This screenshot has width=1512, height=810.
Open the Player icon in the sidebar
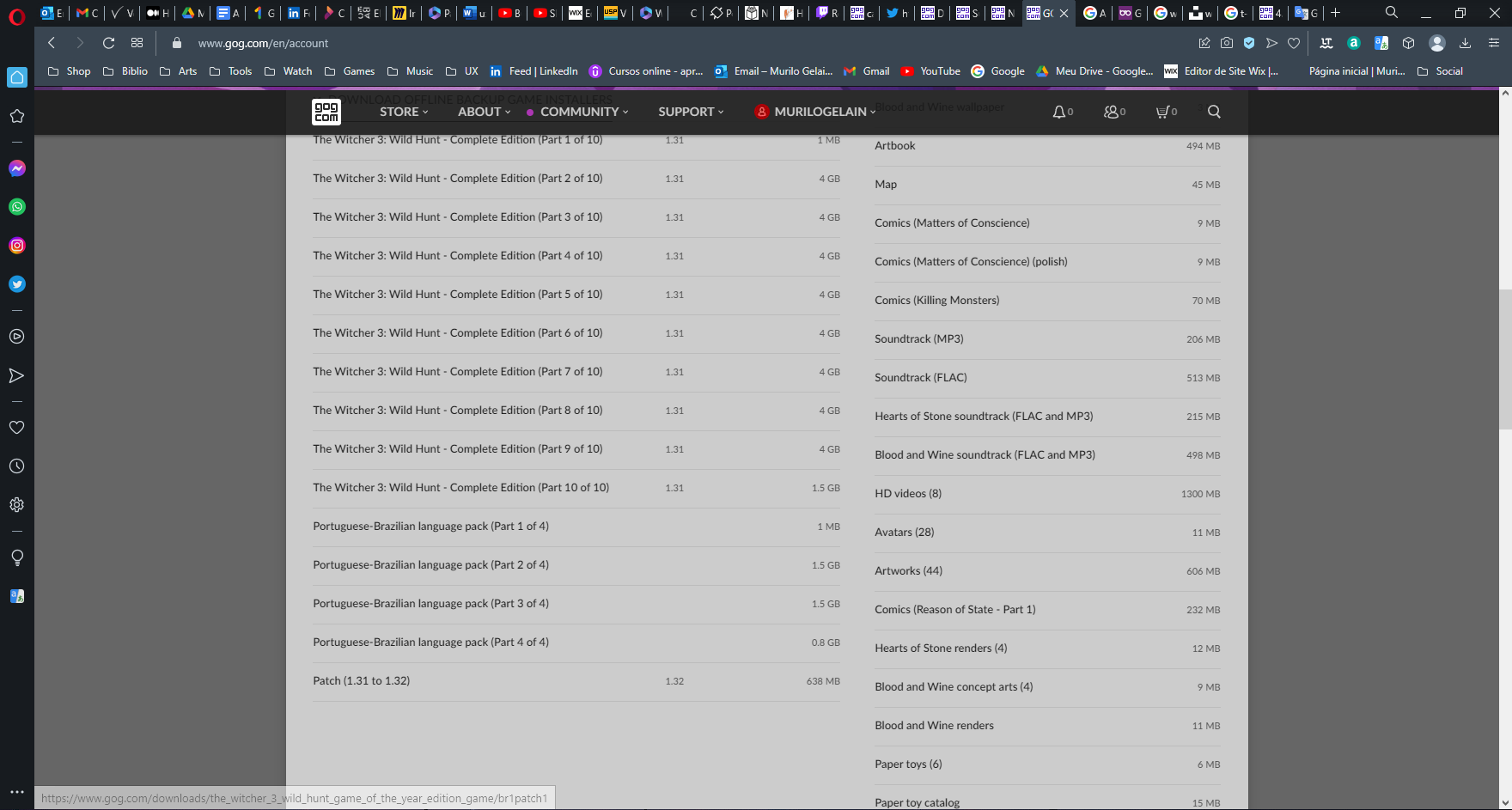coord(16,337)
